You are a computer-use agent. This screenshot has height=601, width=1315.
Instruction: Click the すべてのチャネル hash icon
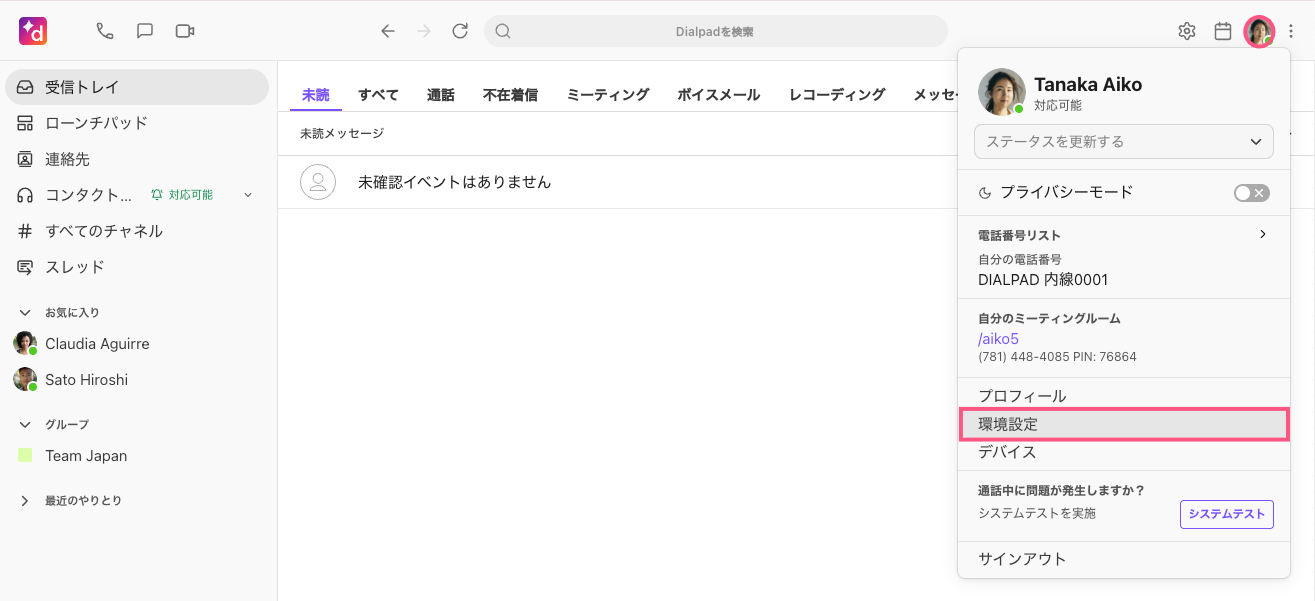[x=25, y=231]
